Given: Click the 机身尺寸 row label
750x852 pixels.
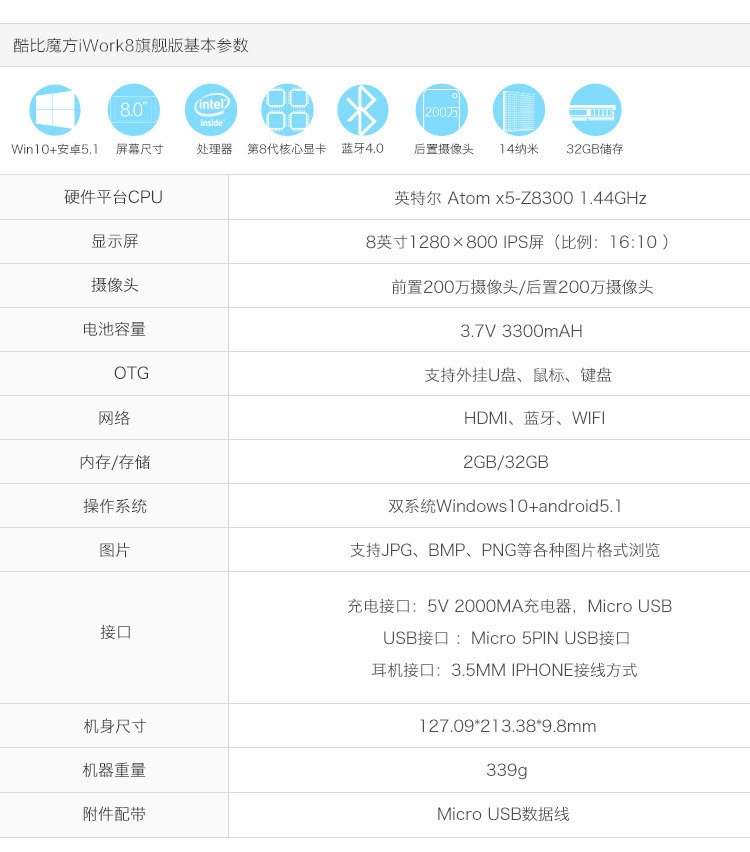Looking at the screenshot, I should (115, 726).
